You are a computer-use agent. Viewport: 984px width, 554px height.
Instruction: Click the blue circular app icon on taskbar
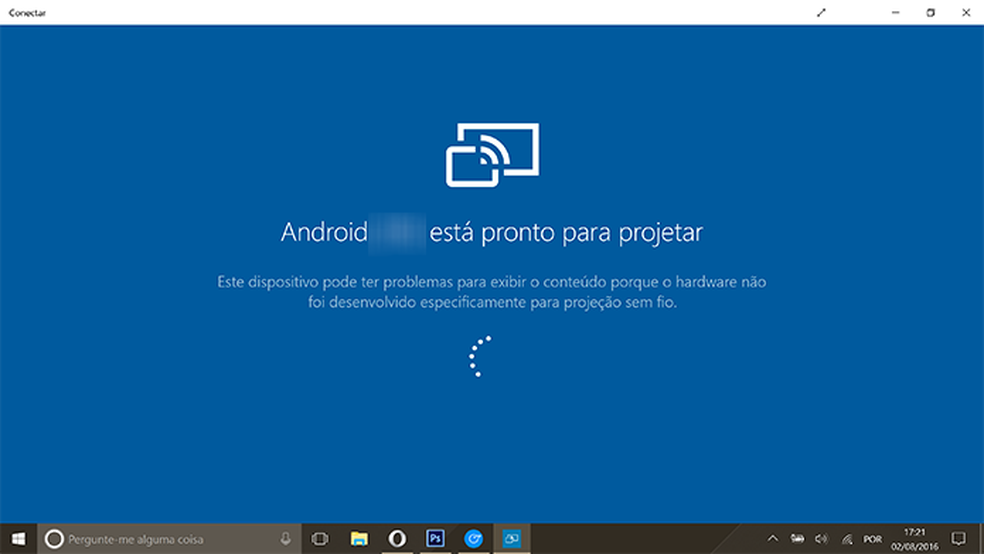point(473,539)
